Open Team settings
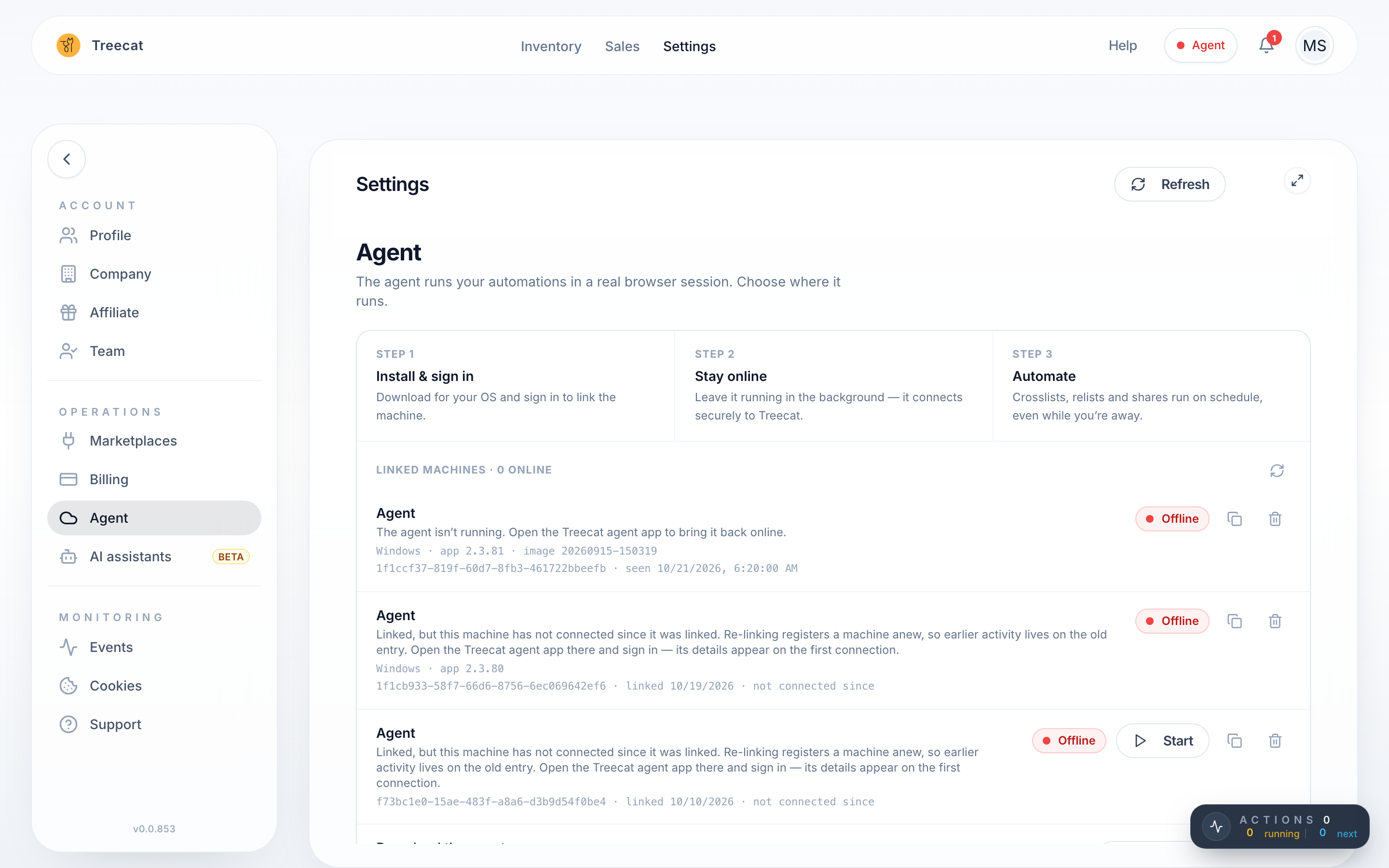This screenshot has height=868, width=1389. click(154, 351)
